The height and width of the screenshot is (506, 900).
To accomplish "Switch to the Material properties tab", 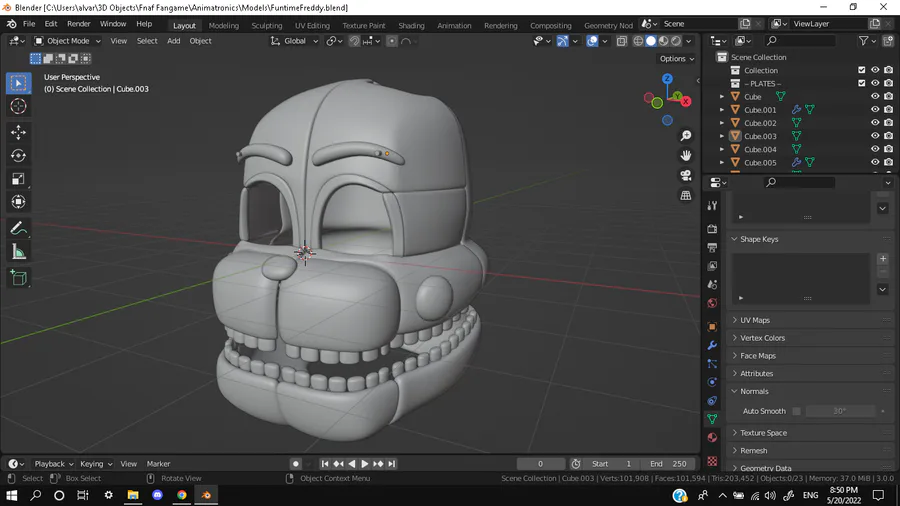I will coord(712,437).
